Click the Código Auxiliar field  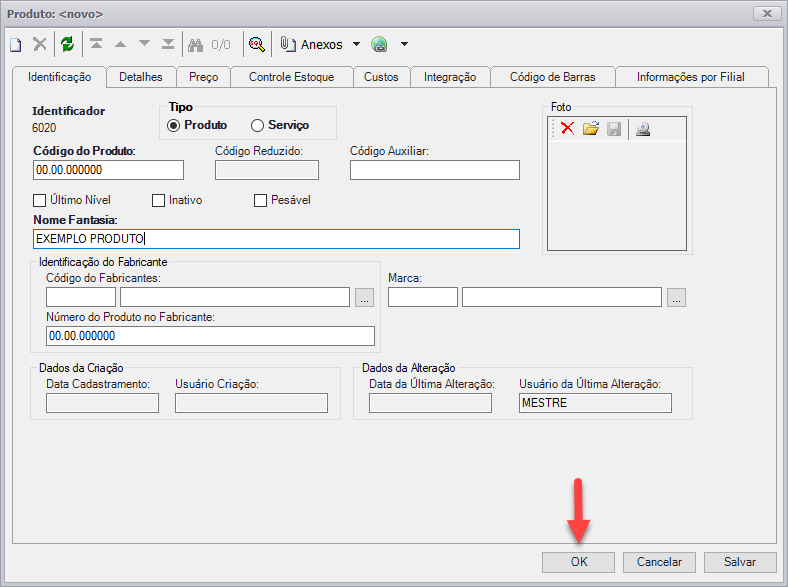(435, 170)
